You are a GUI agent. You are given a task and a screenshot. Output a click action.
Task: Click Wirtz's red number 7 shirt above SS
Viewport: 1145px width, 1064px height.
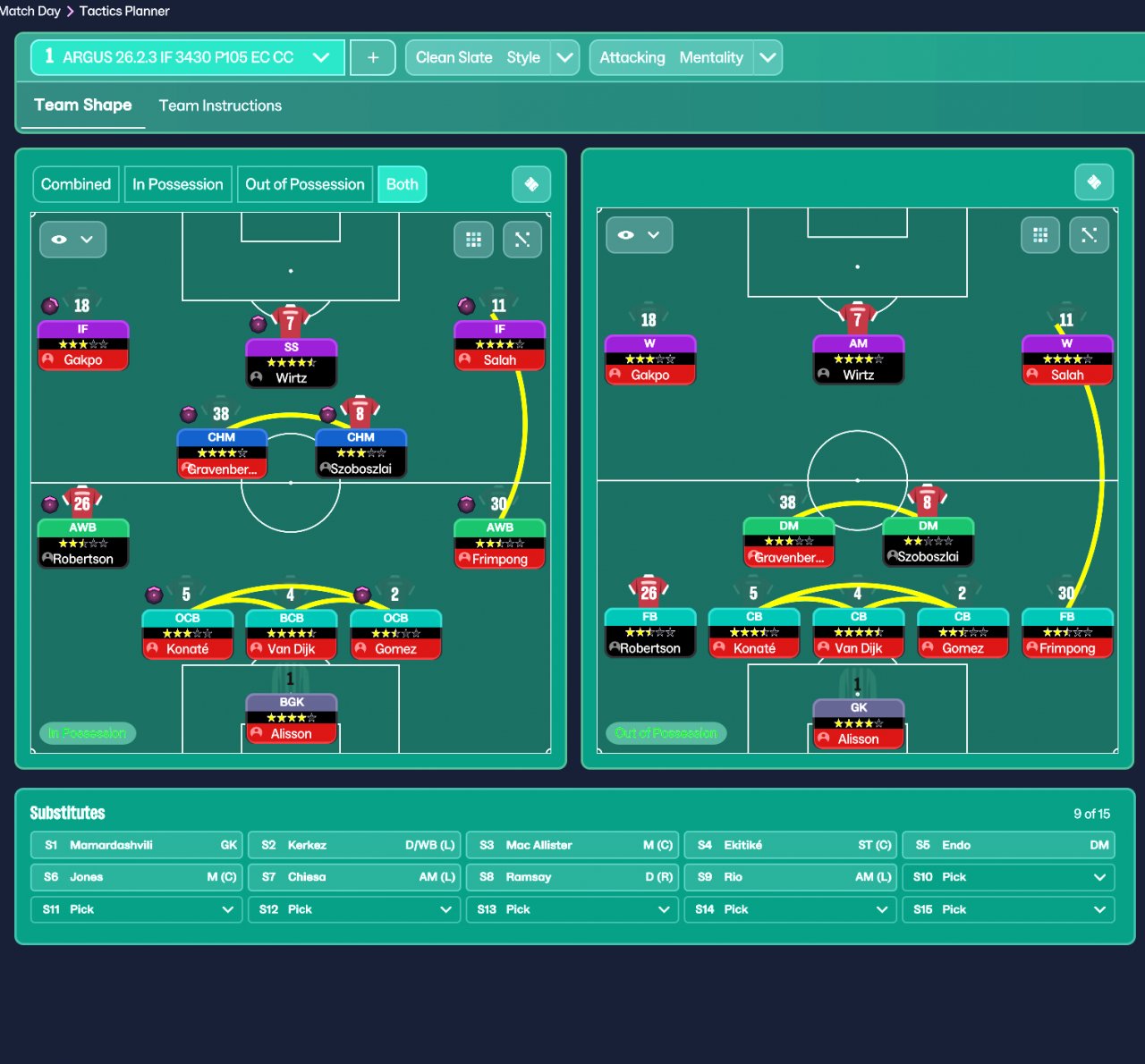click(x=291, y=322)
